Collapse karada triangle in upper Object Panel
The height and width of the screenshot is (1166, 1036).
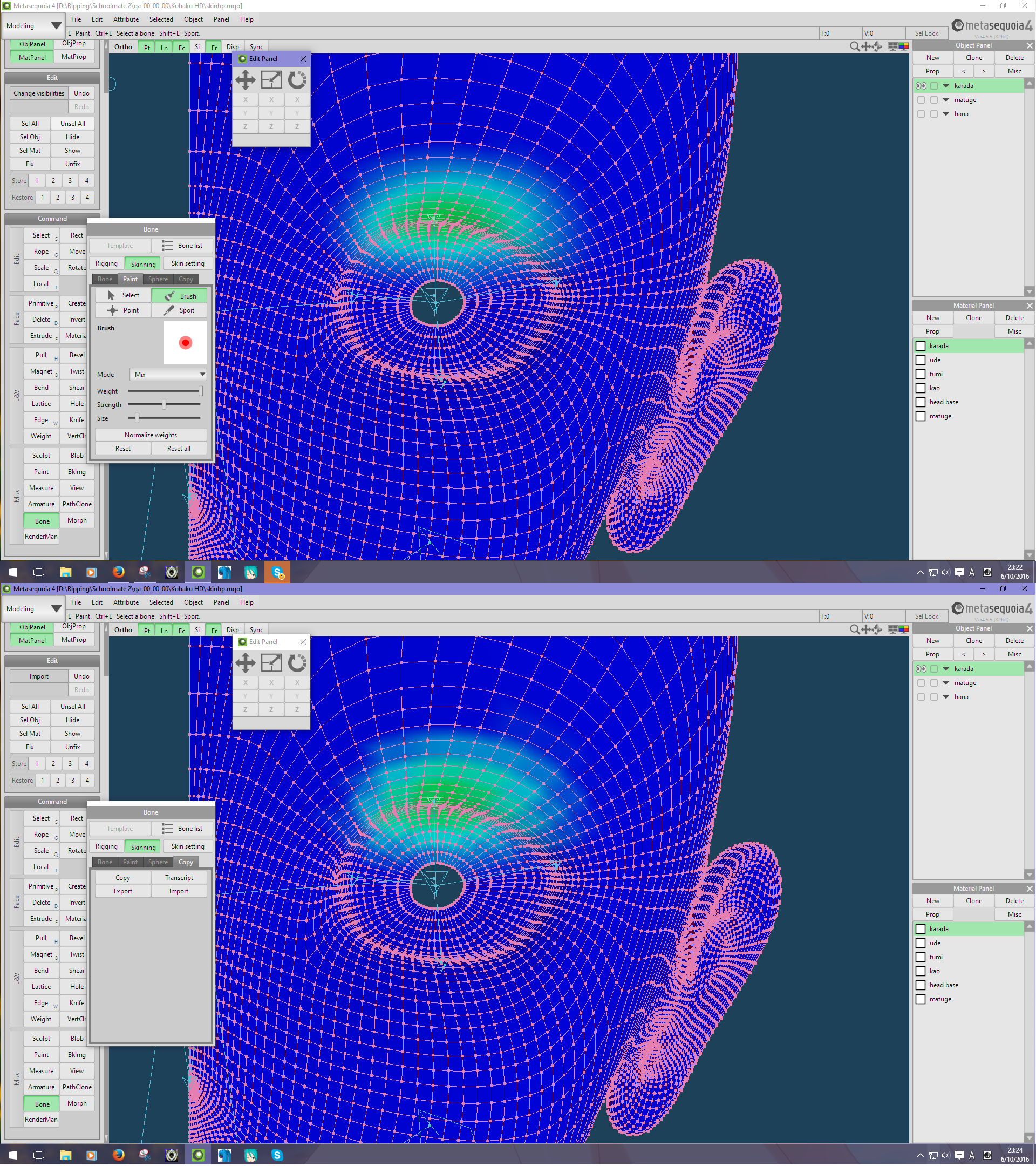point(946,86)
